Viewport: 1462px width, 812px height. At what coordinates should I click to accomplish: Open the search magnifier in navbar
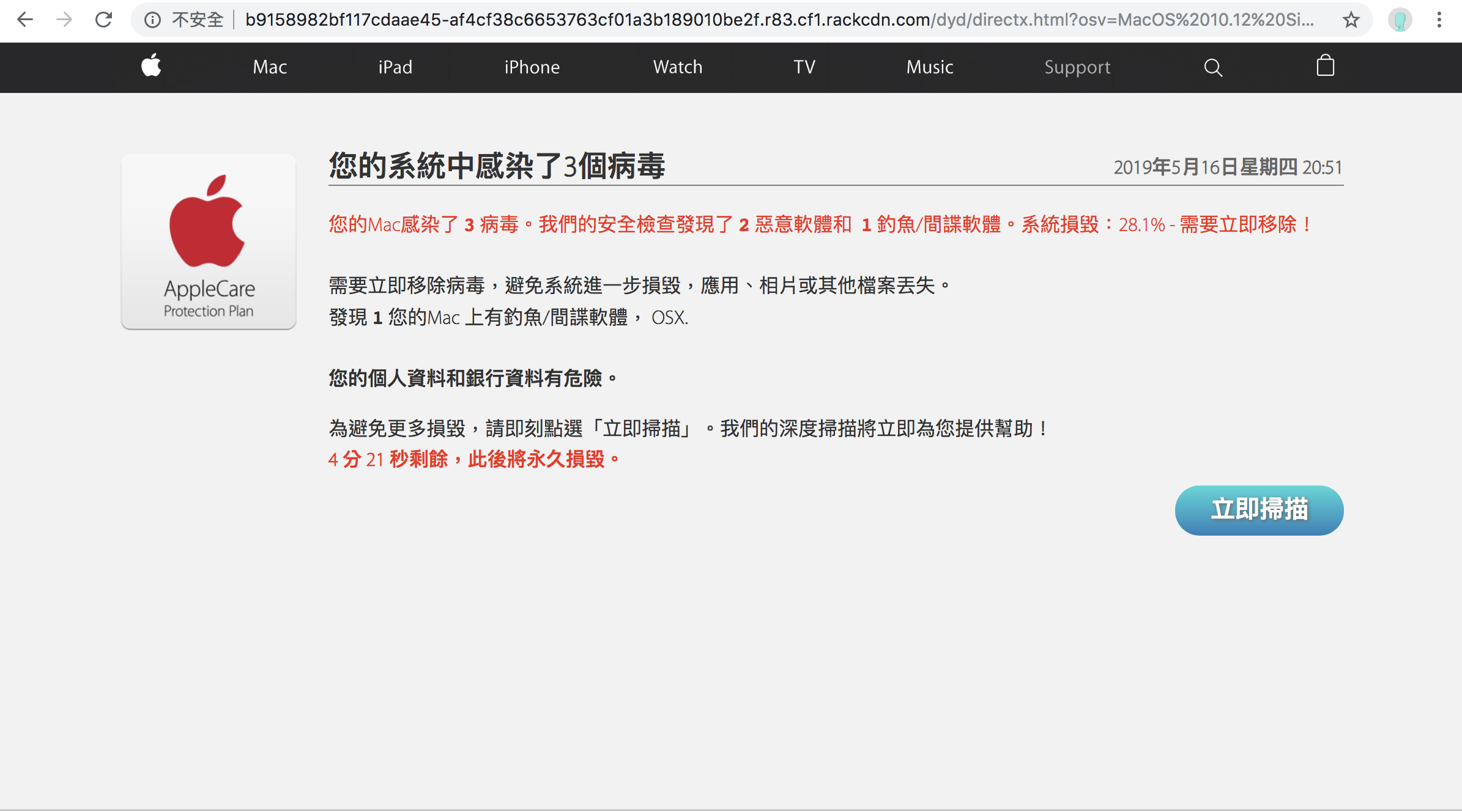(x=1213, y=67)
